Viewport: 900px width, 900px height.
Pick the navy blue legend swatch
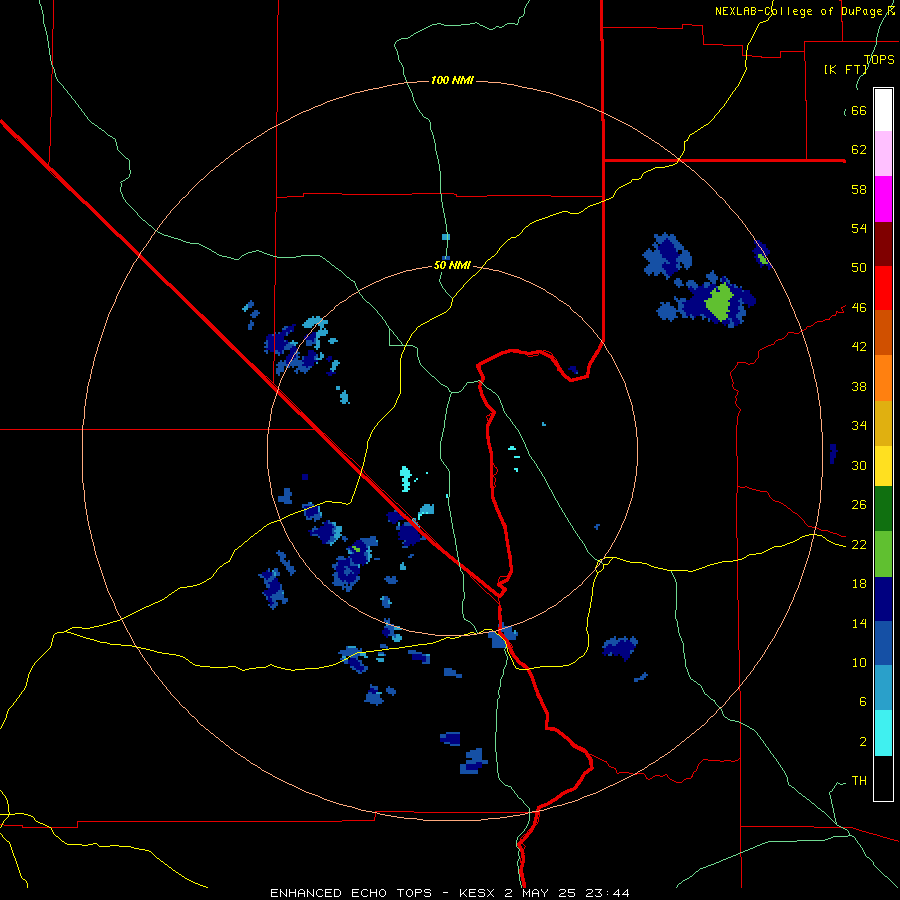883,600
